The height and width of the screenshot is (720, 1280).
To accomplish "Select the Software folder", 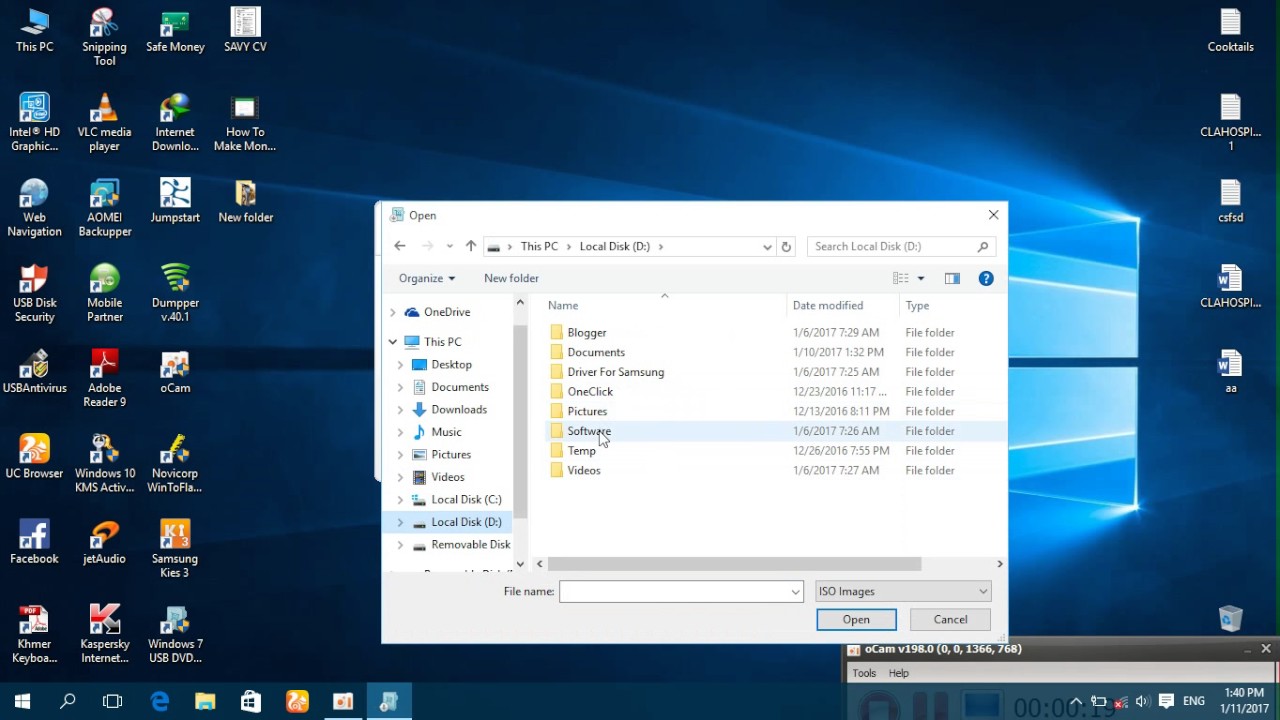I will [x=589, y=431].
